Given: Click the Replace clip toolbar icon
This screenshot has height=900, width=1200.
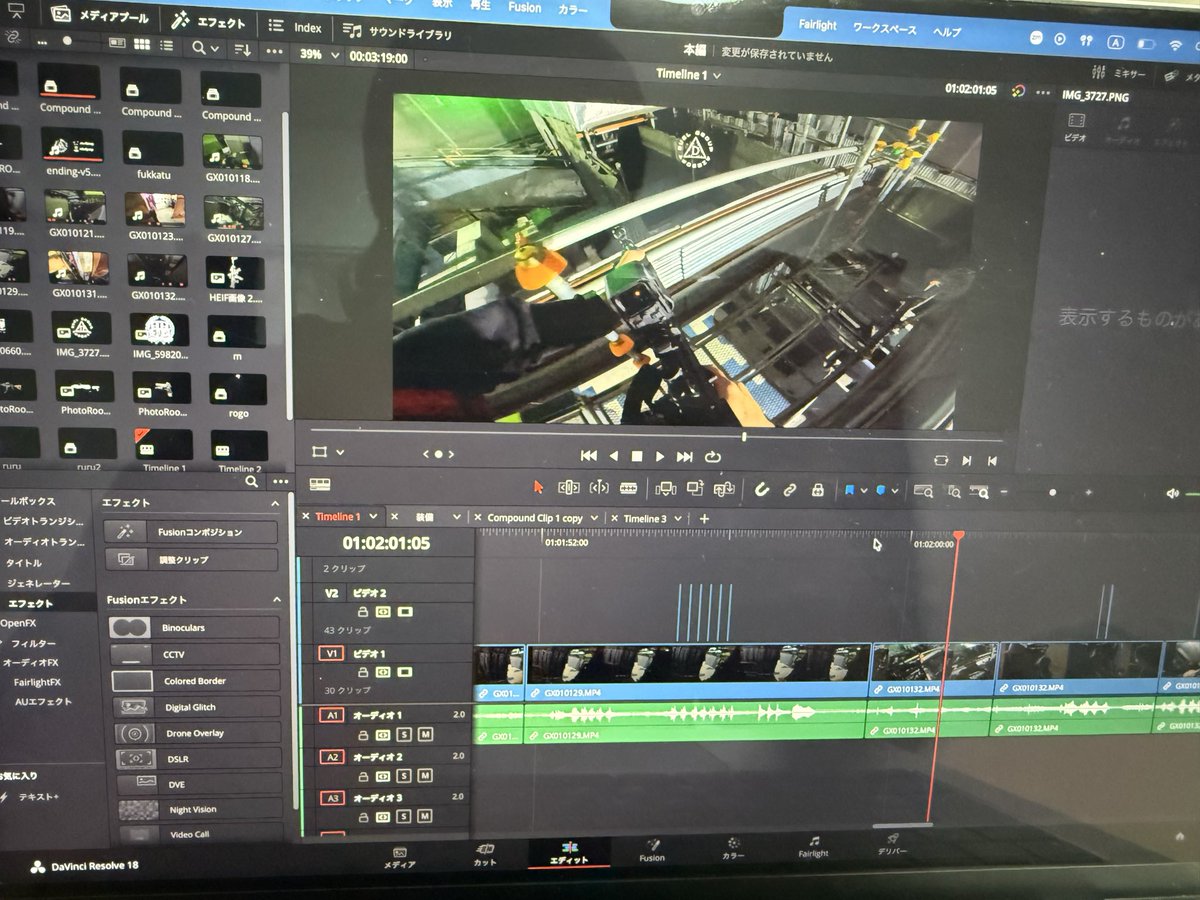Looking at the screenshot, I should pyautogui.click(x=724, y=488).
